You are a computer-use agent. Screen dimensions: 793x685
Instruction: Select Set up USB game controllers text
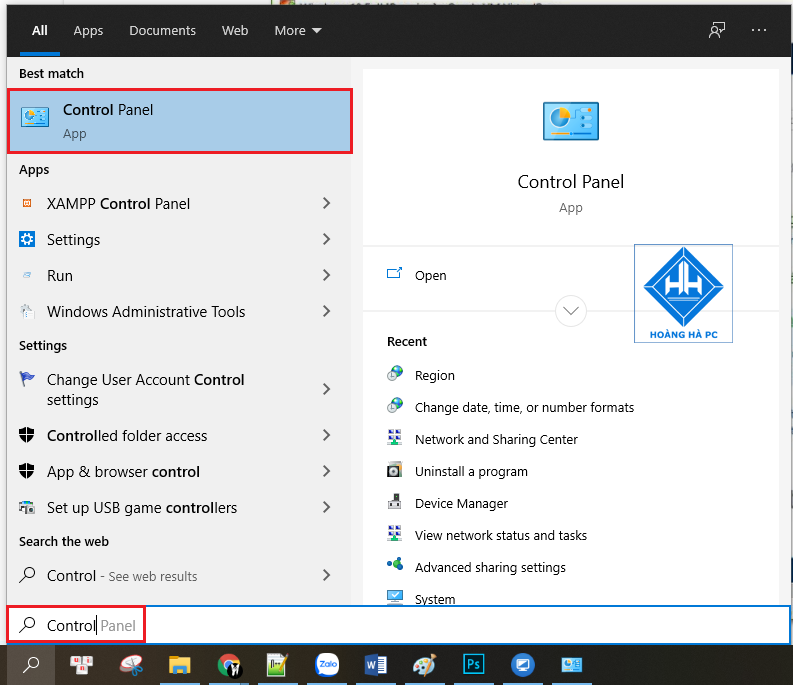click(x=142, y=507)
